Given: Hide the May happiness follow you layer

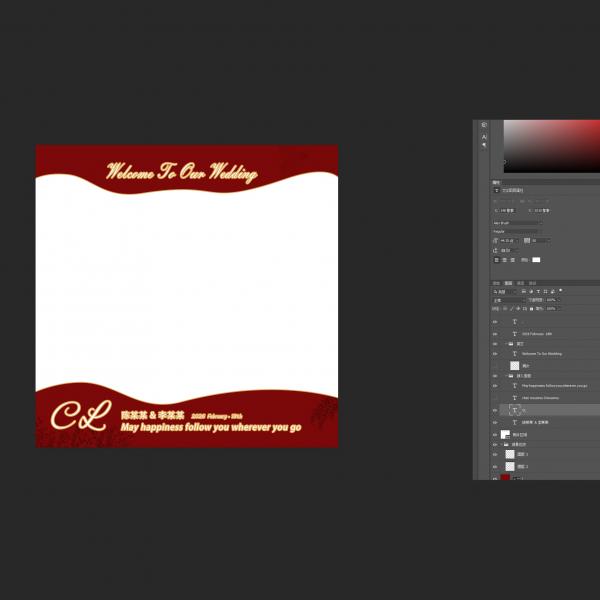Looking at the screenshot, I should 495,385.
